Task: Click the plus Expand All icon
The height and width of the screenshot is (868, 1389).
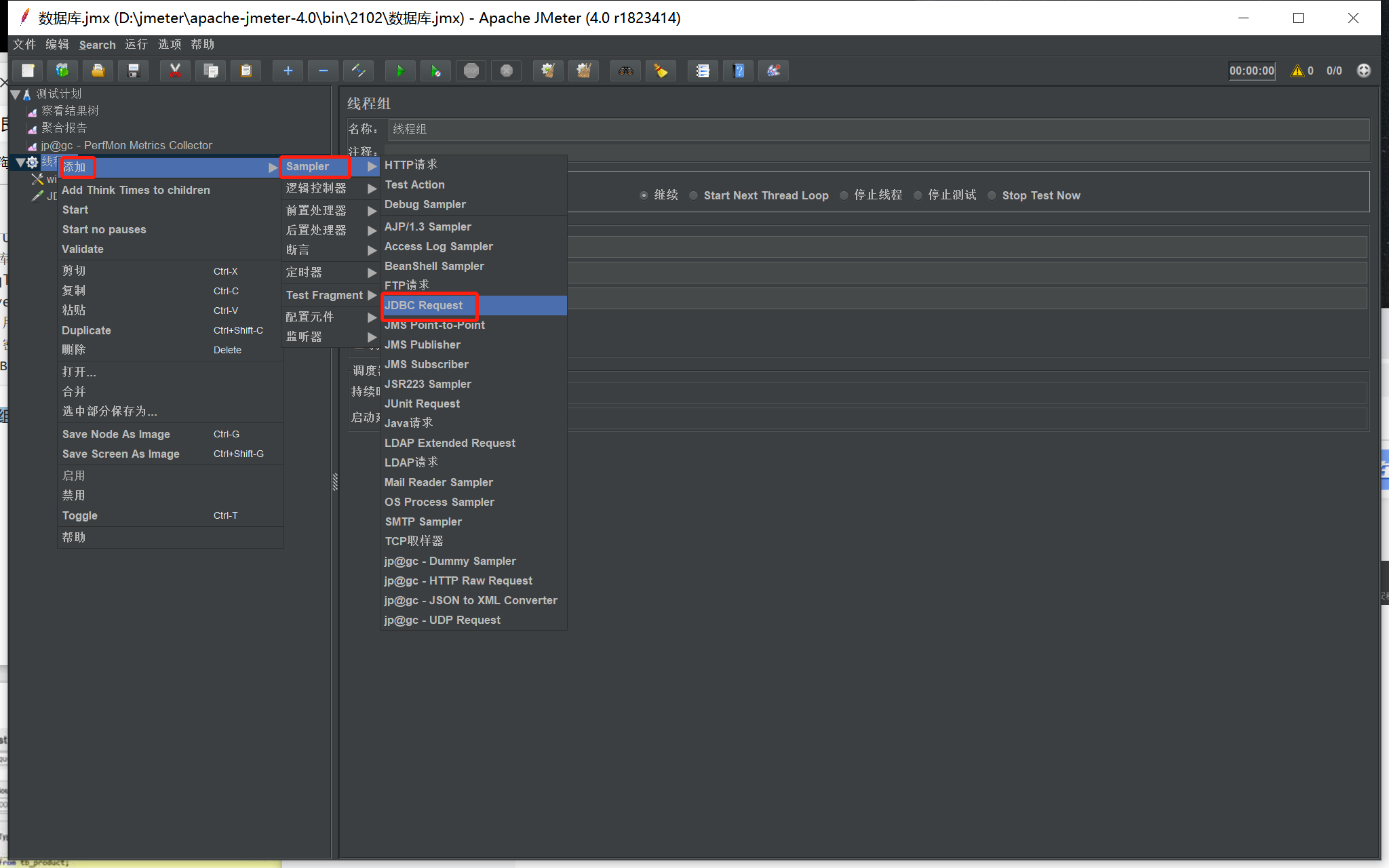Action: (x=288, y=71)
